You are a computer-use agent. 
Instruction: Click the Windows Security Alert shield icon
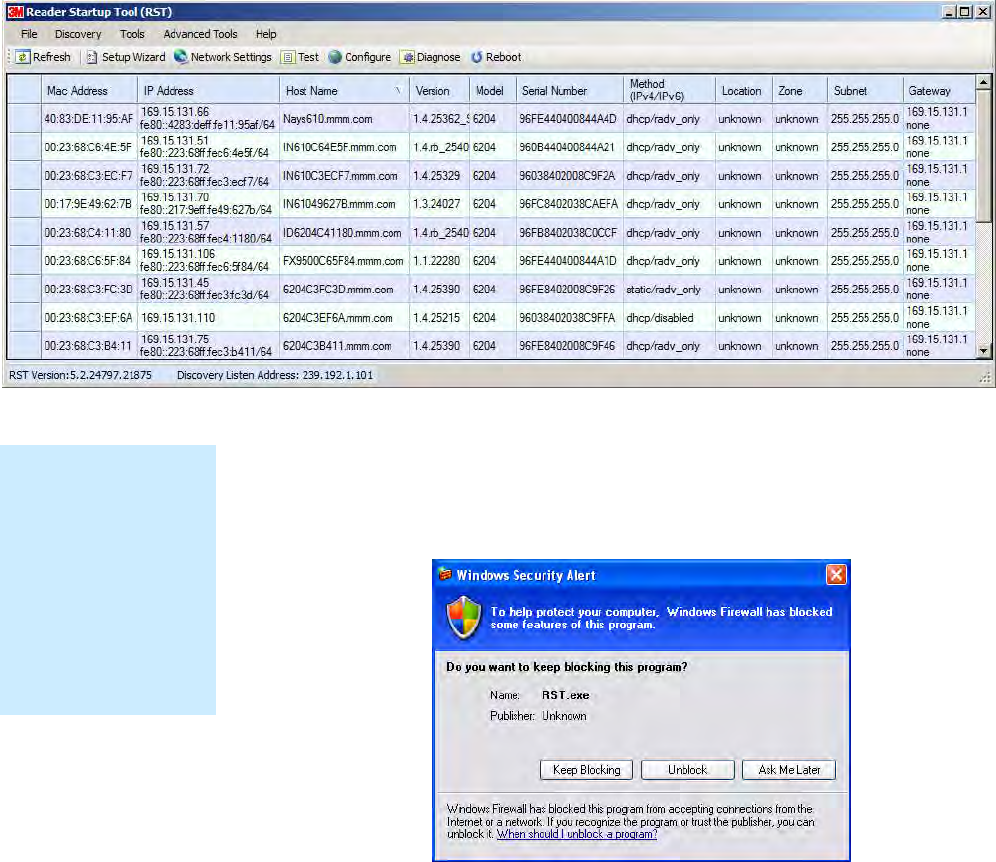[x=464, y=617]
